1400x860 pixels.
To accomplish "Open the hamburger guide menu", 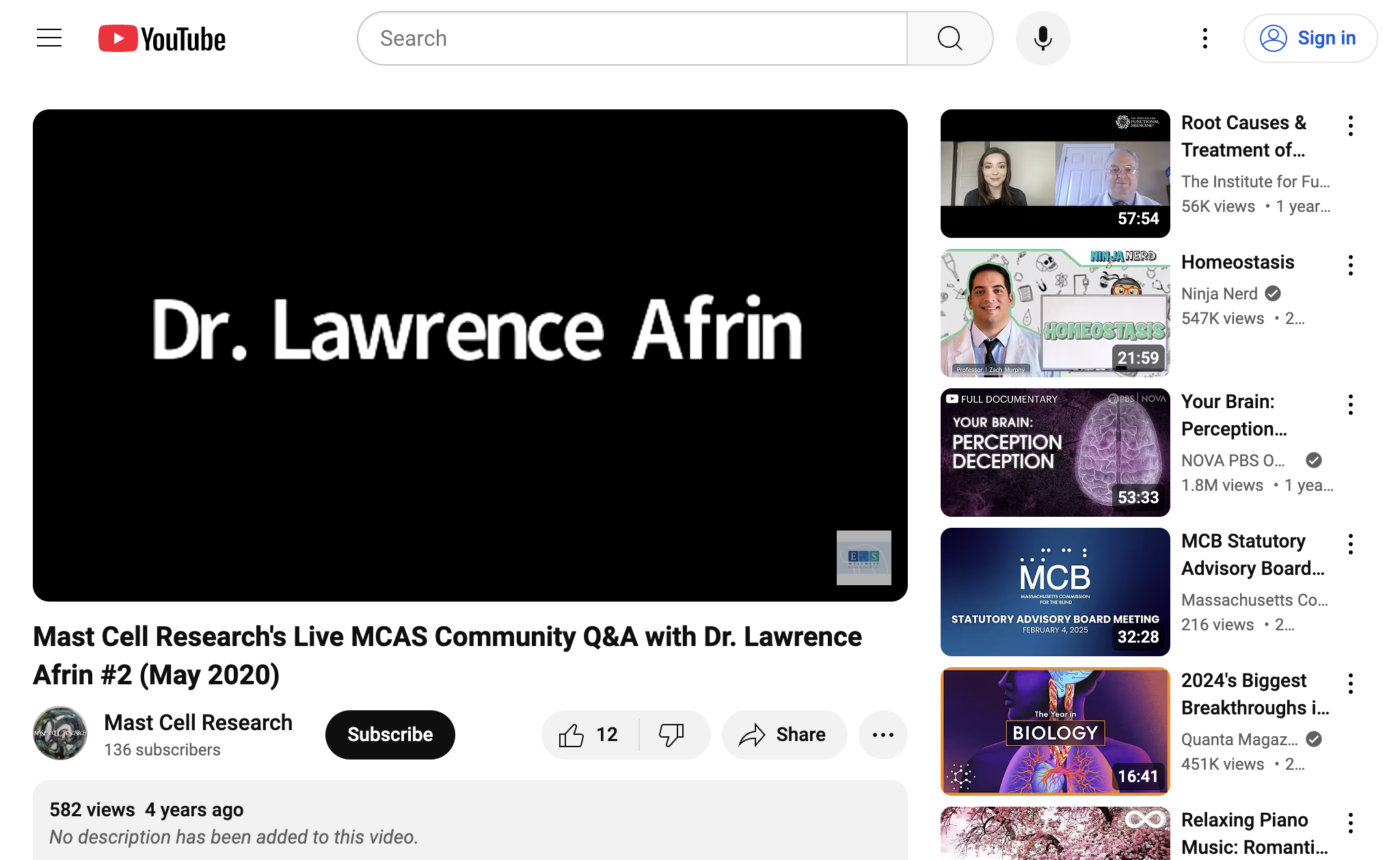I will 49,38.
